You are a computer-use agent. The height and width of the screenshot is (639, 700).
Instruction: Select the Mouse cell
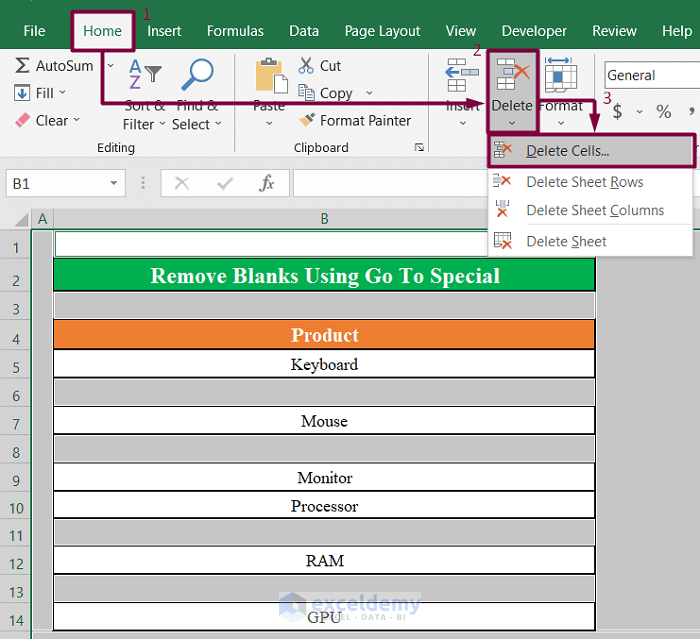point(324,421)
